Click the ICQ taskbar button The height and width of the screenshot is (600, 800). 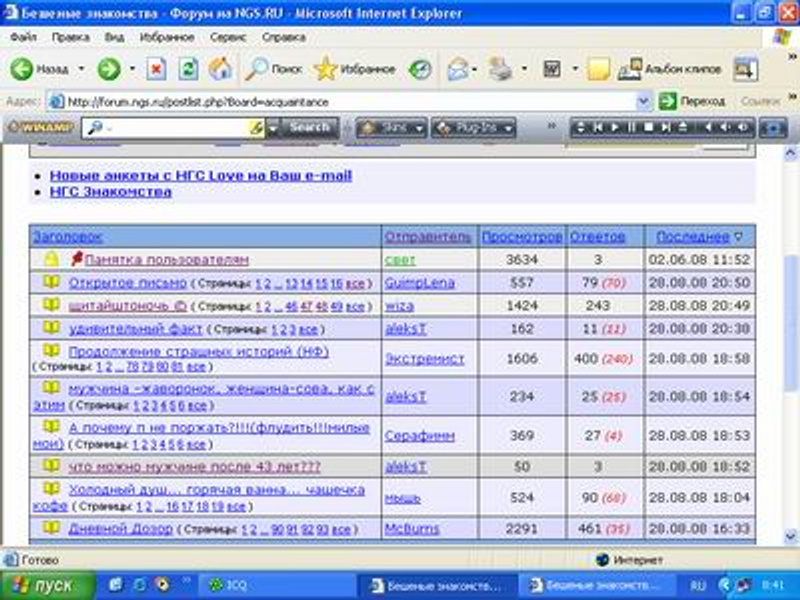pos(234,584)
